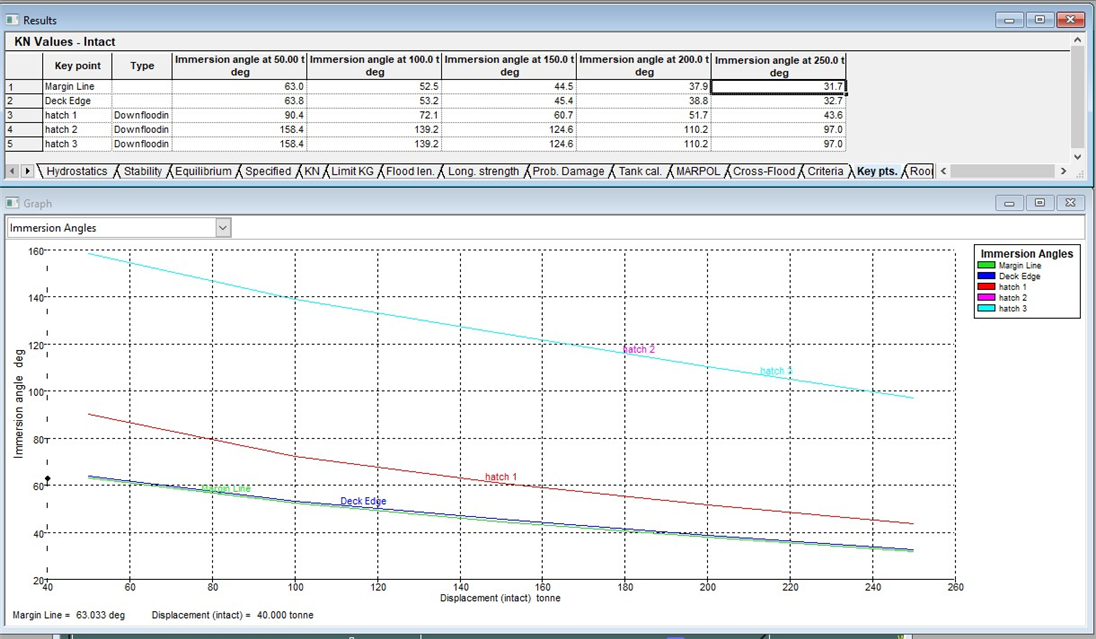Select the Type column header
The width and height of the screenshot is (1096, 639).
pyautogui.click(x=142, y=66)
